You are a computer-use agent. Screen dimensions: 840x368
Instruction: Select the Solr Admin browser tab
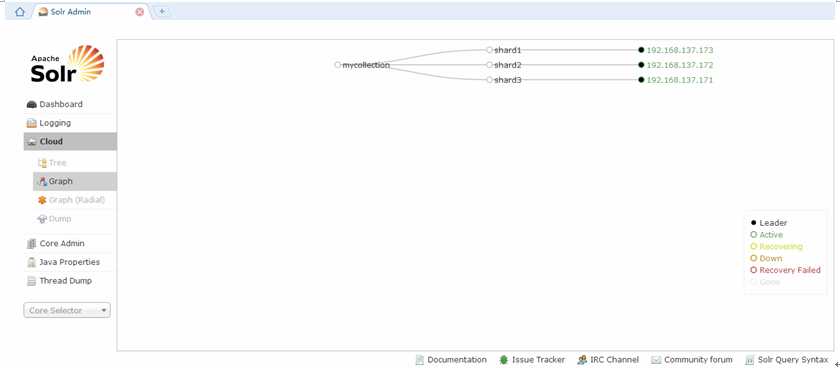(91, 12)
